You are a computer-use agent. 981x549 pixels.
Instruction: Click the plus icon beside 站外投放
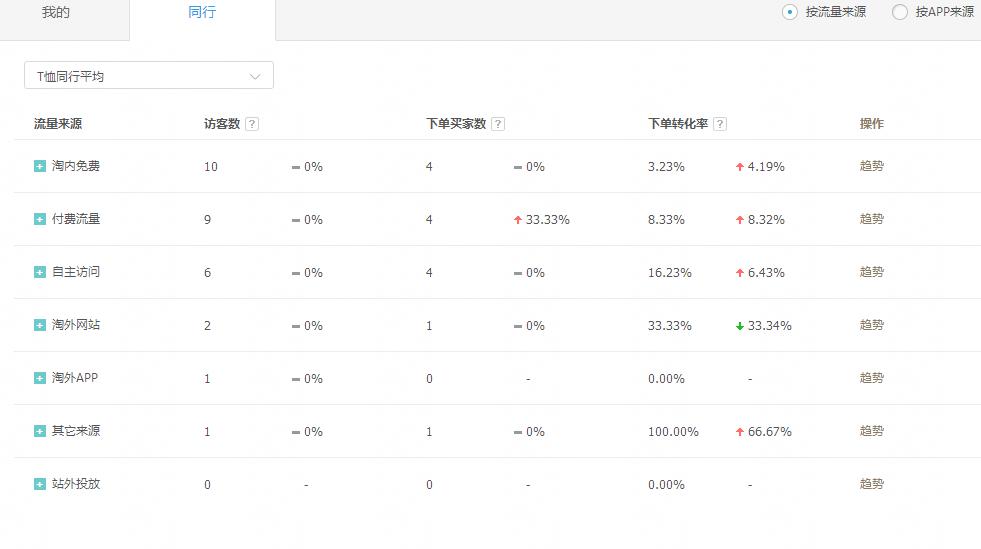click(x=40, y=484)
